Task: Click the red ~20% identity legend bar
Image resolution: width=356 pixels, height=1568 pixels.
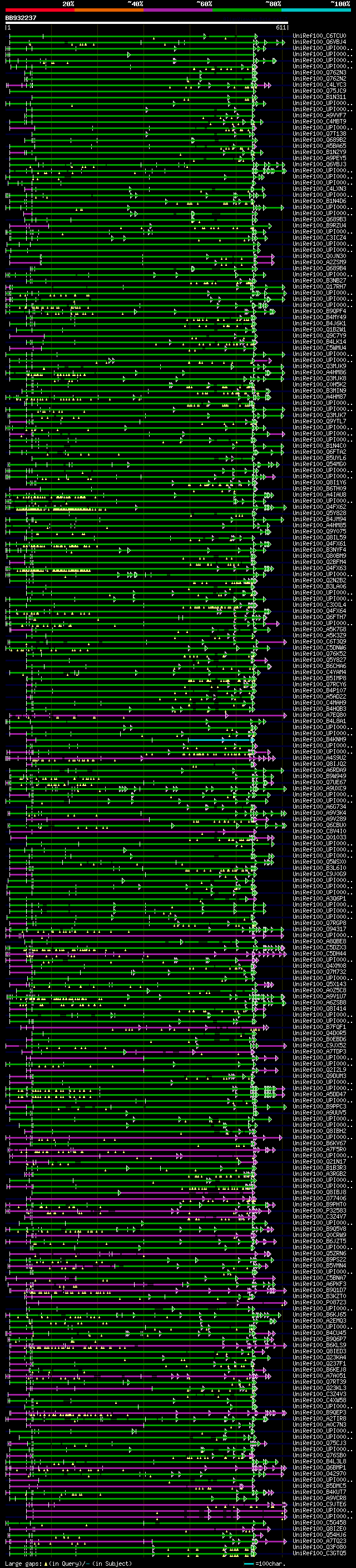Action: [x=39, y=10]
